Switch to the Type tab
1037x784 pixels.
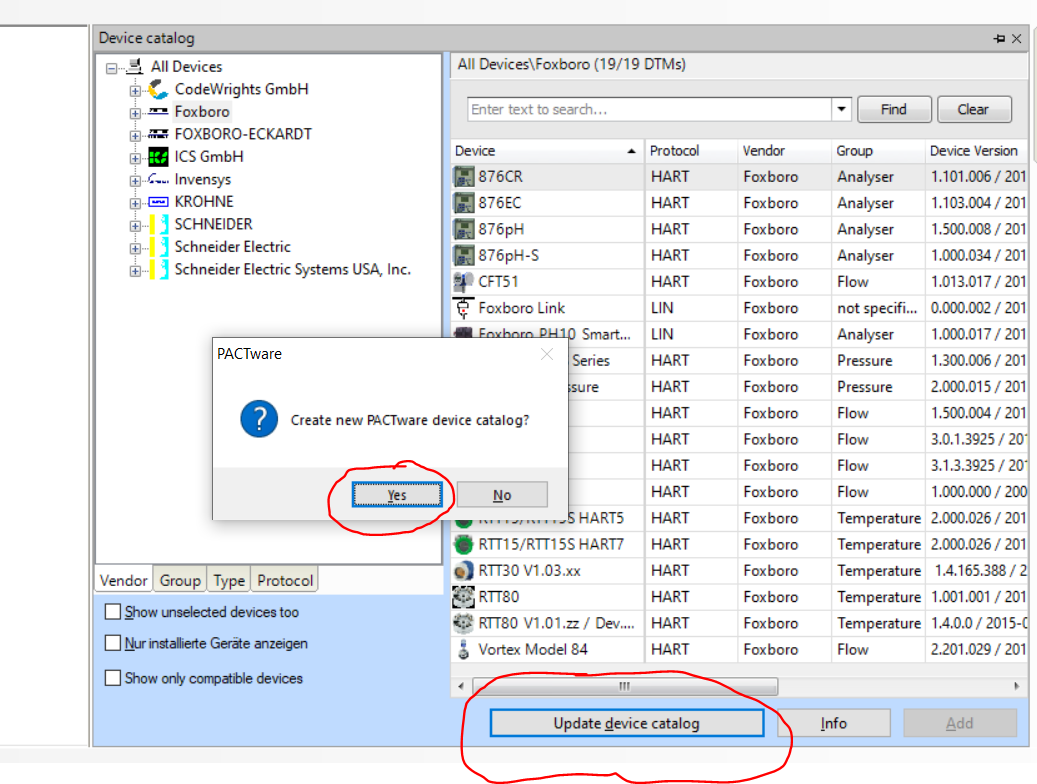point(229,580)
